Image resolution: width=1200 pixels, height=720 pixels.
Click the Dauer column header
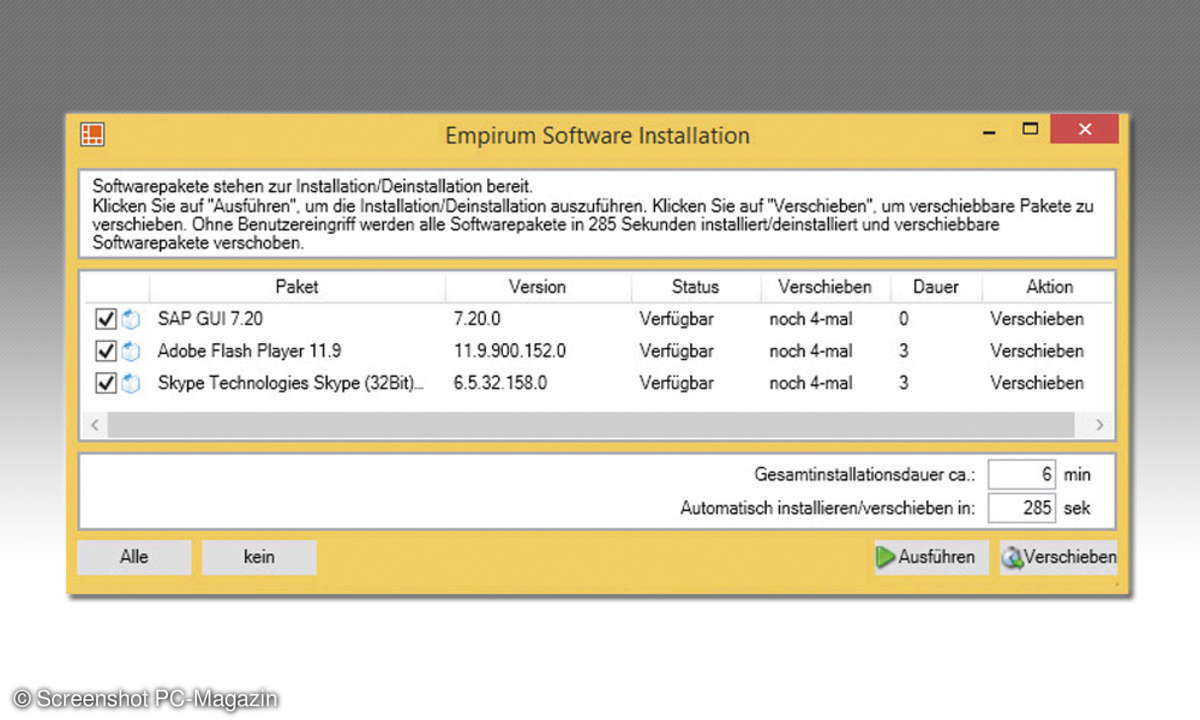point(936,287)
